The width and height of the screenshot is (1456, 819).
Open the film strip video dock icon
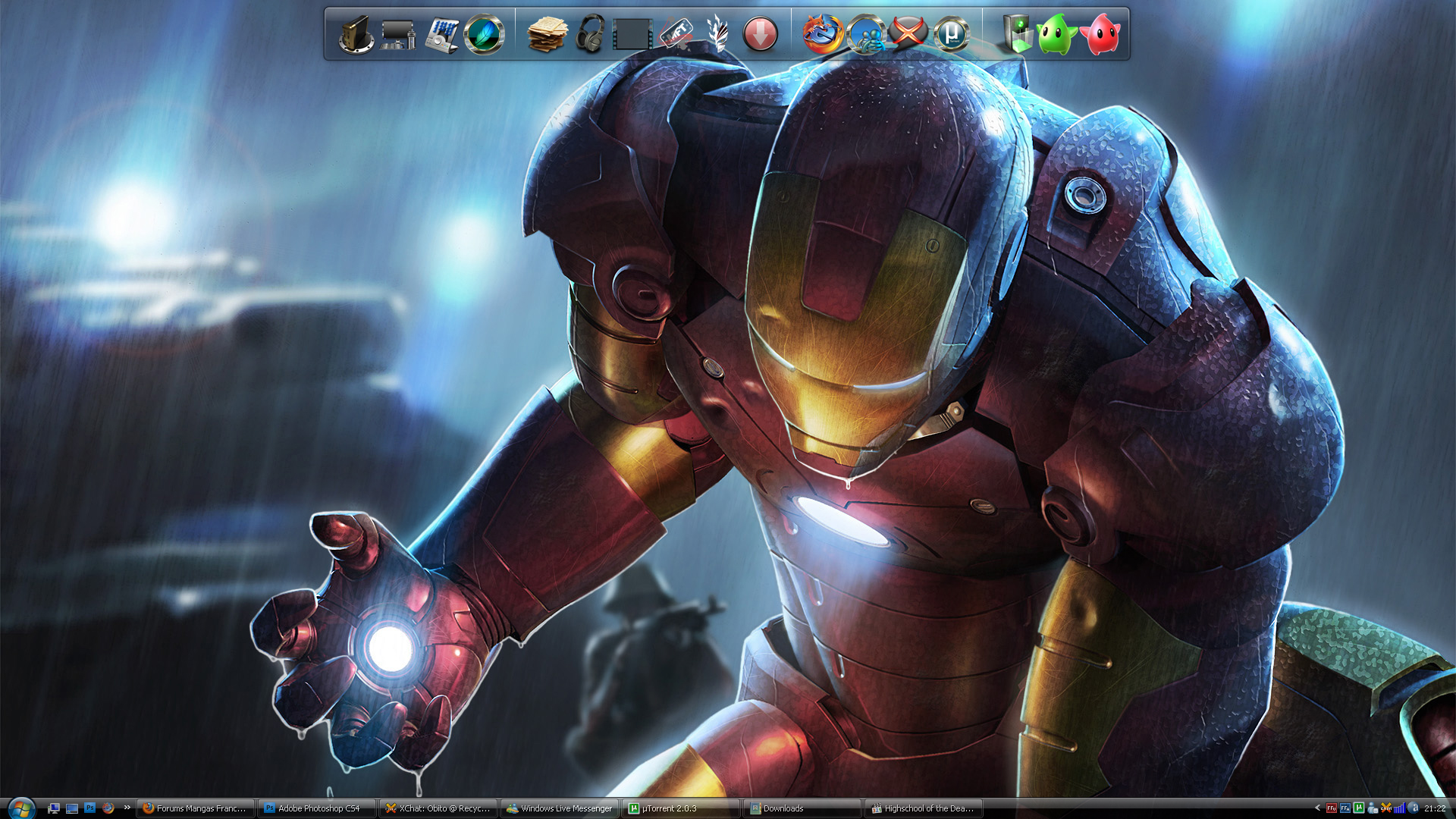click(x=632, y=35)
